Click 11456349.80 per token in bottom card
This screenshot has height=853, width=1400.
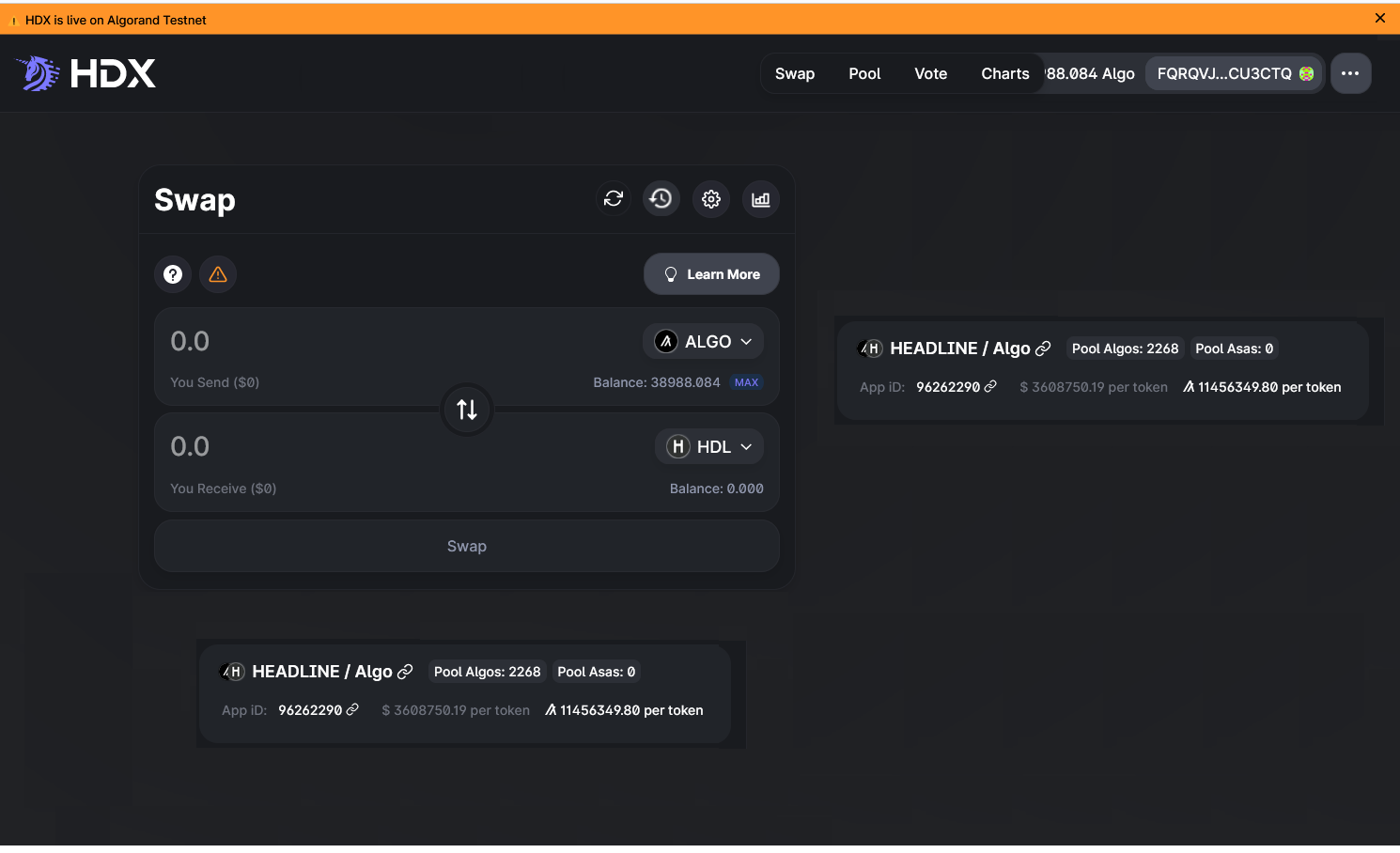[624, 710]
